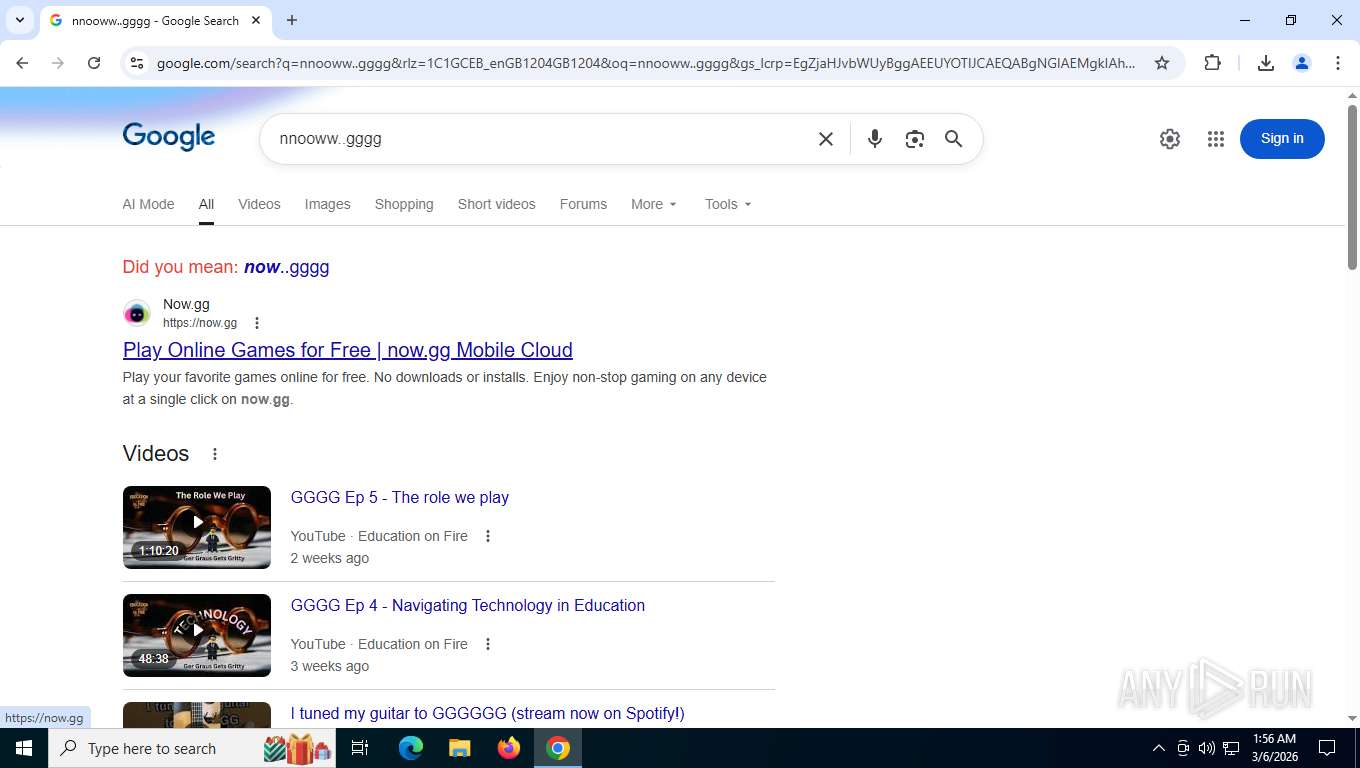
Task: Open volume control in system tray
Action: pyautogui.click(x=1207, y=748)
